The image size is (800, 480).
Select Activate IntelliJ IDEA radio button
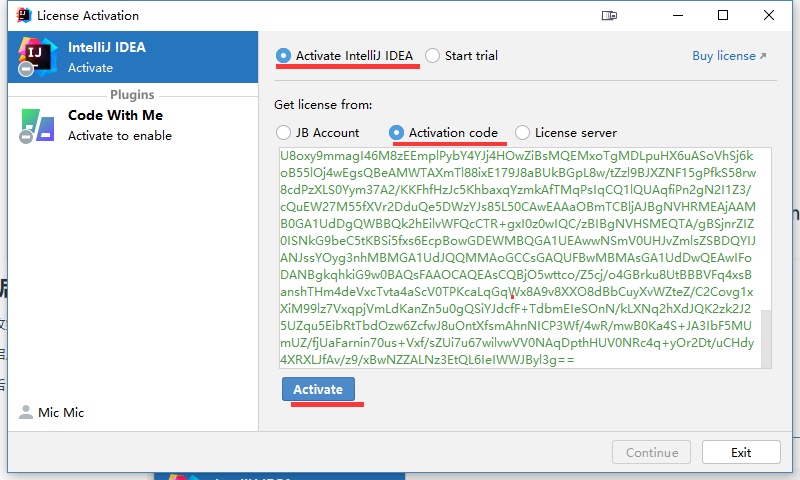(x=283, y=56)
